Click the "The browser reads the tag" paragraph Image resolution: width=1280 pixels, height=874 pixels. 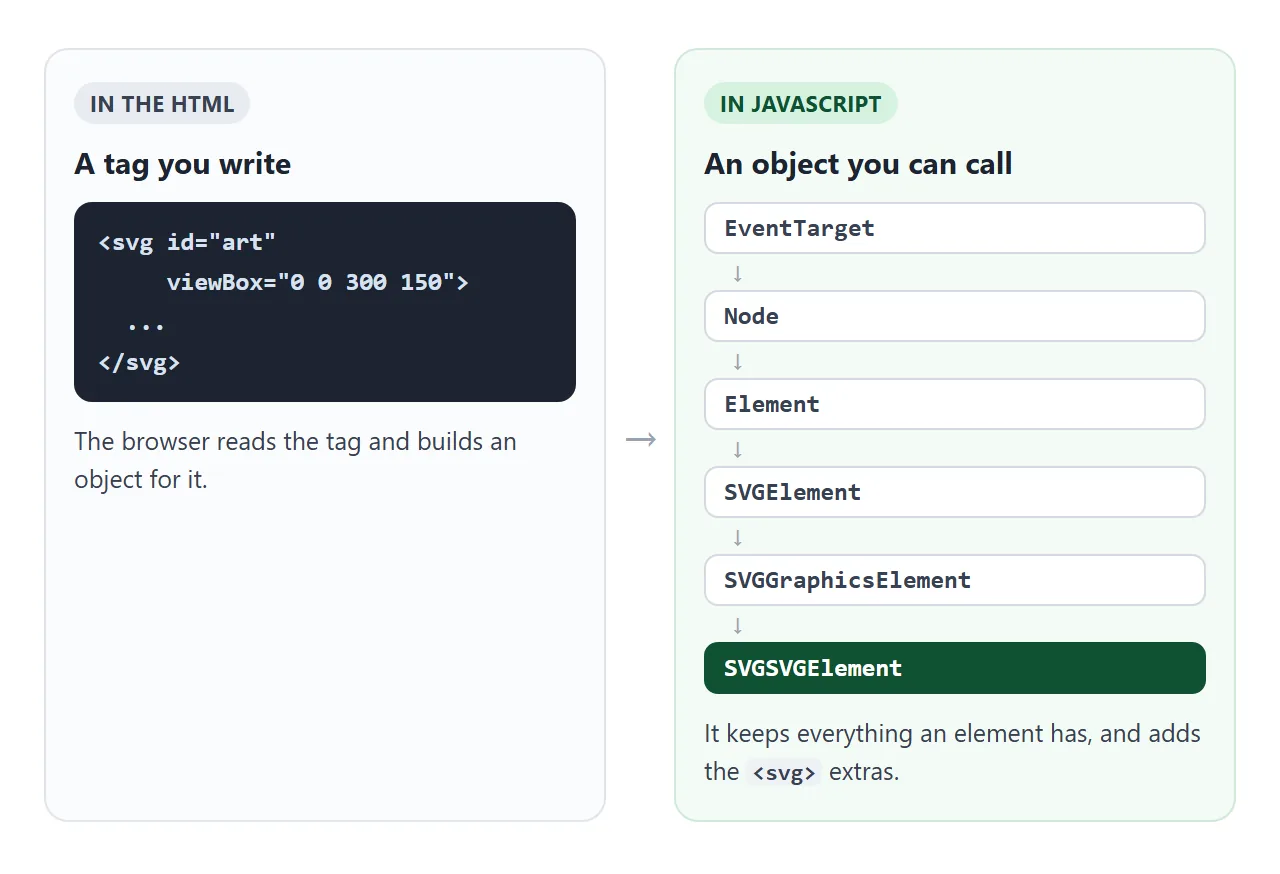click(296, 460)
